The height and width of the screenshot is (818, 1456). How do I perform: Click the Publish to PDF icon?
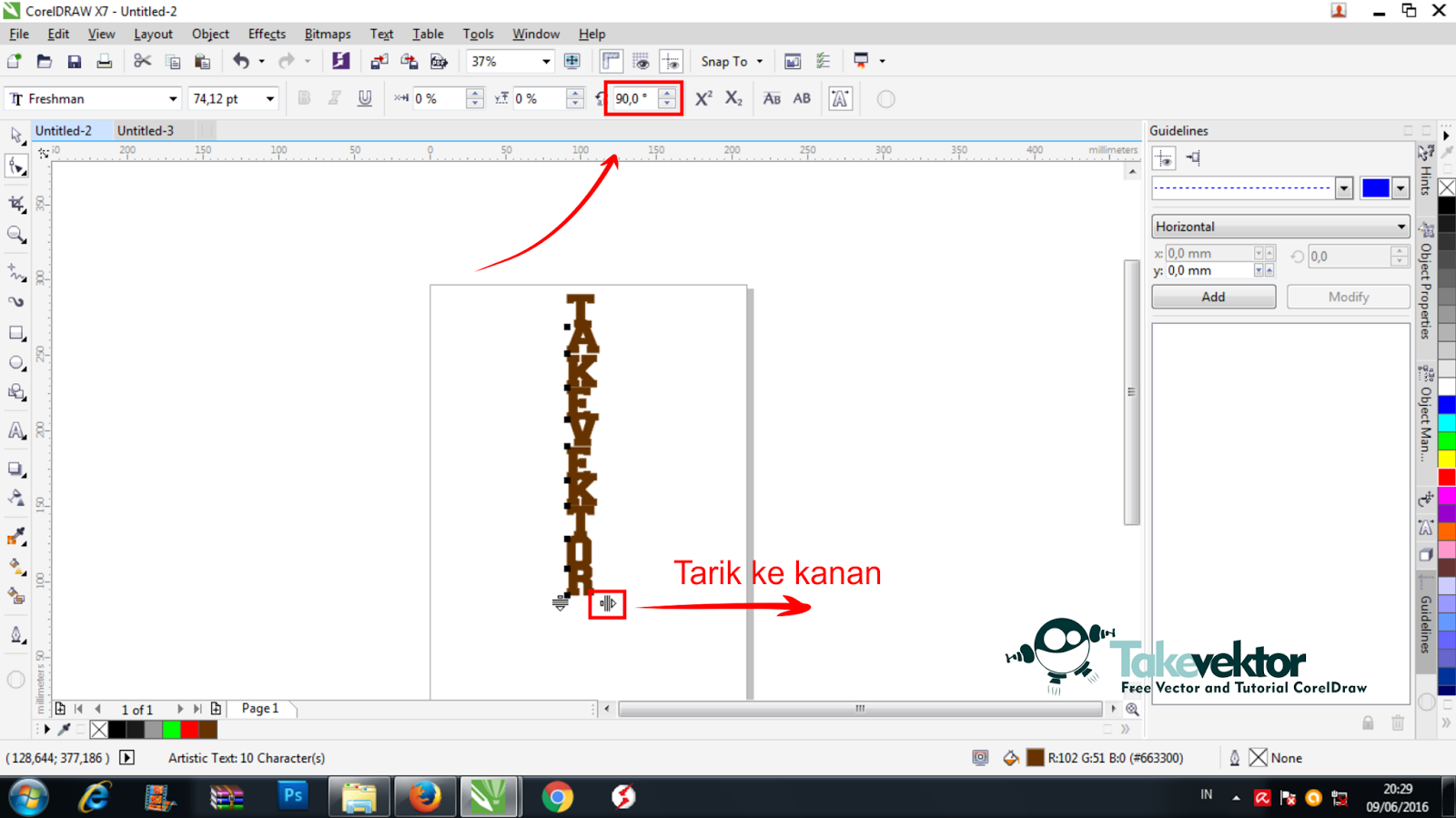(440, 62)
